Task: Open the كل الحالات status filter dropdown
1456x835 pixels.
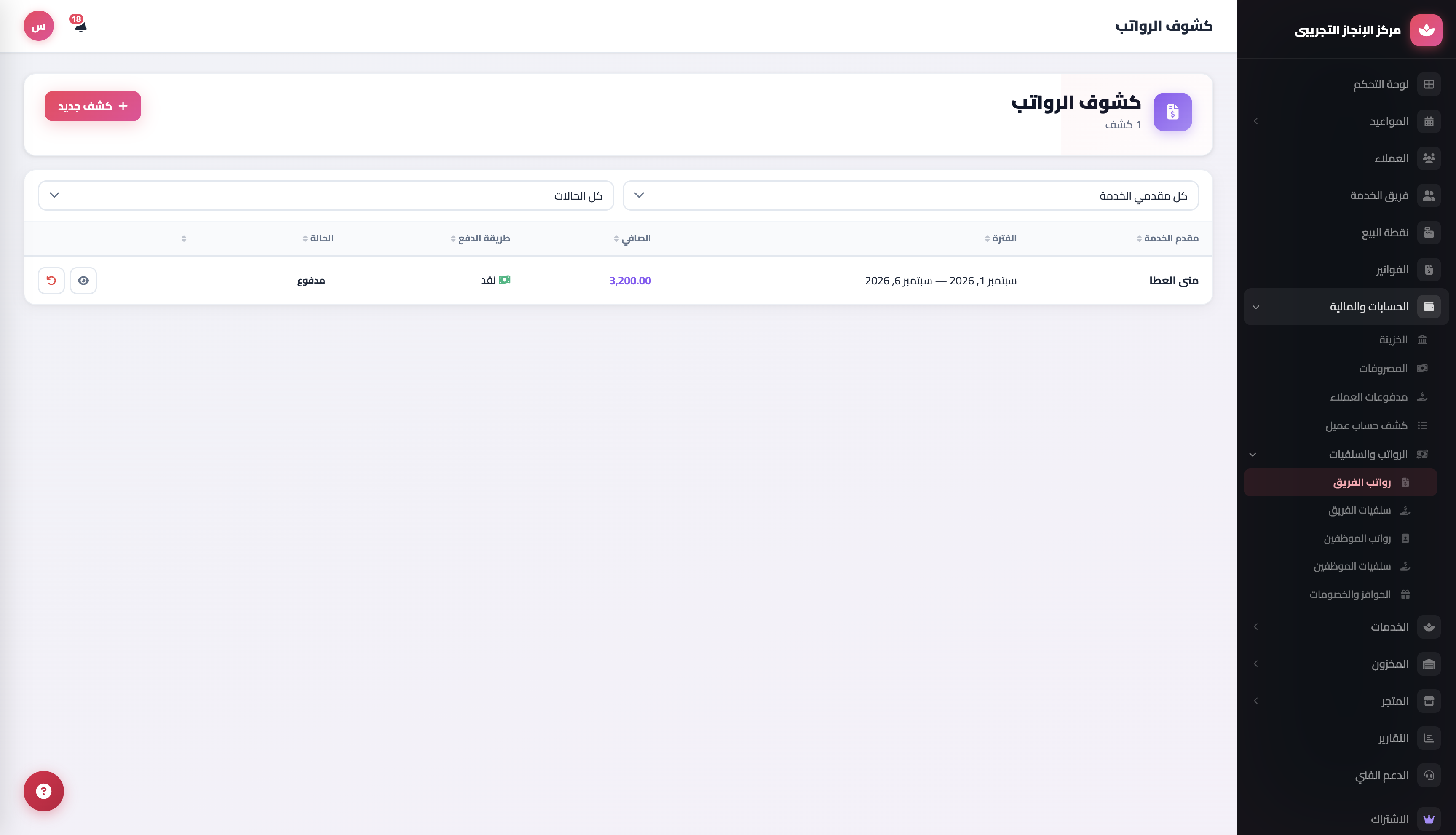Action: [326, 195]
